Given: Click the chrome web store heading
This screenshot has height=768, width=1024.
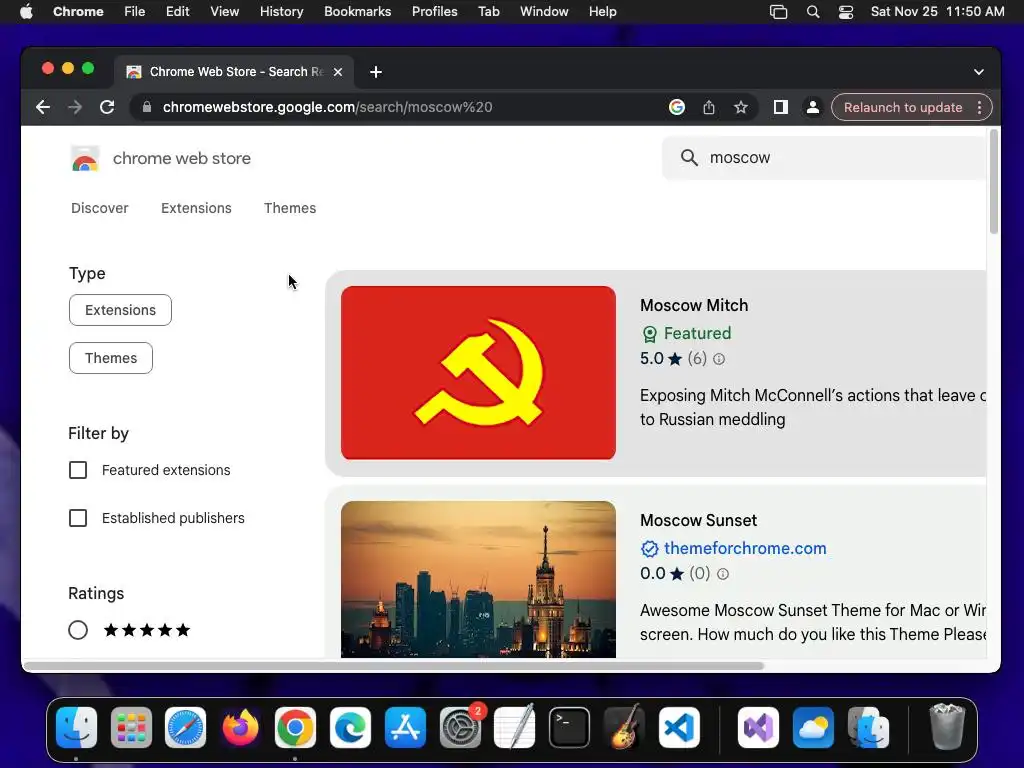Looking at the screenshot, I should (x=182, y=159).
